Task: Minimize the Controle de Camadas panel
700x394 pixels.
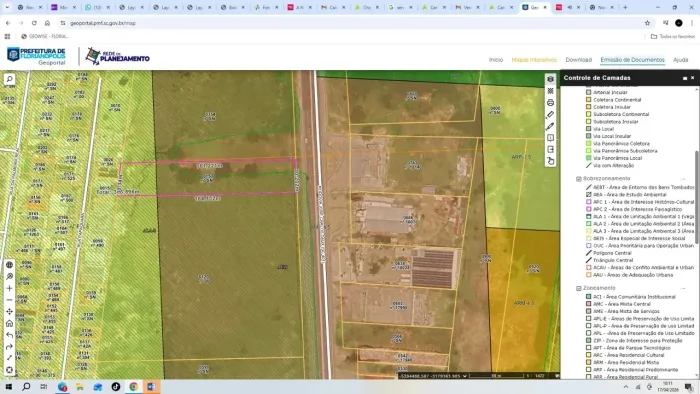Action: (685, 78)
